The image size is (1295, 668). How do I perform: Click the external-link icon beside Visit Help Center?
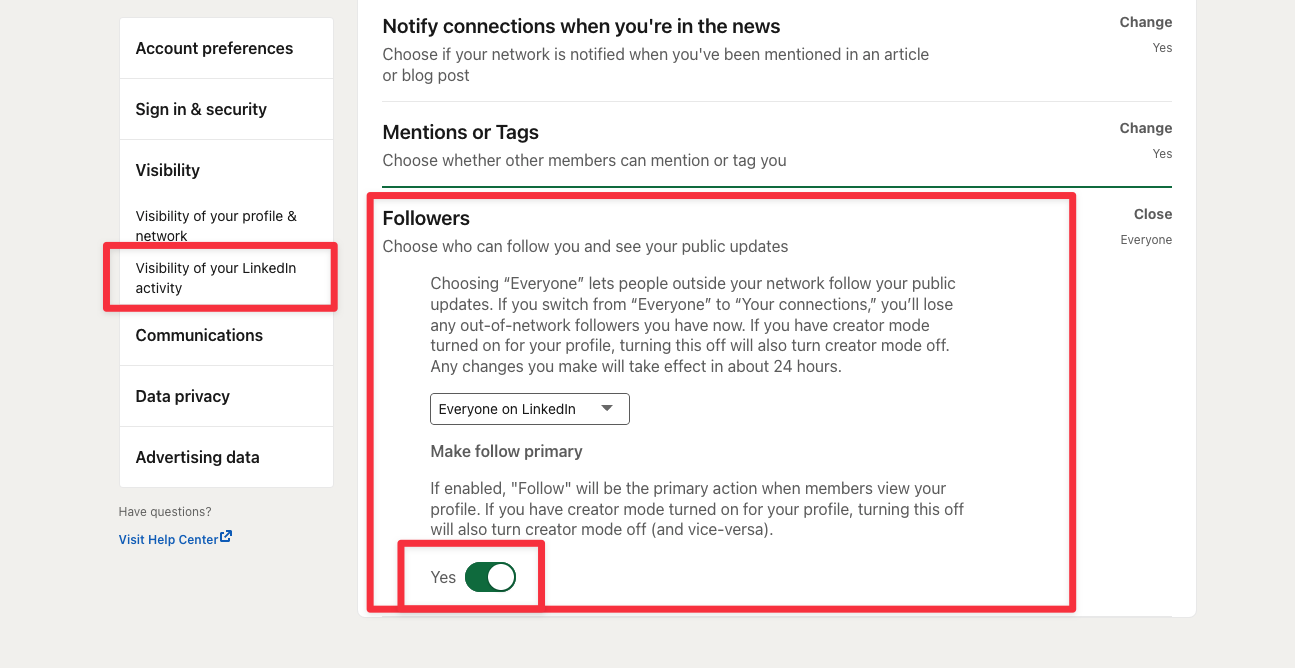[228, 537]
